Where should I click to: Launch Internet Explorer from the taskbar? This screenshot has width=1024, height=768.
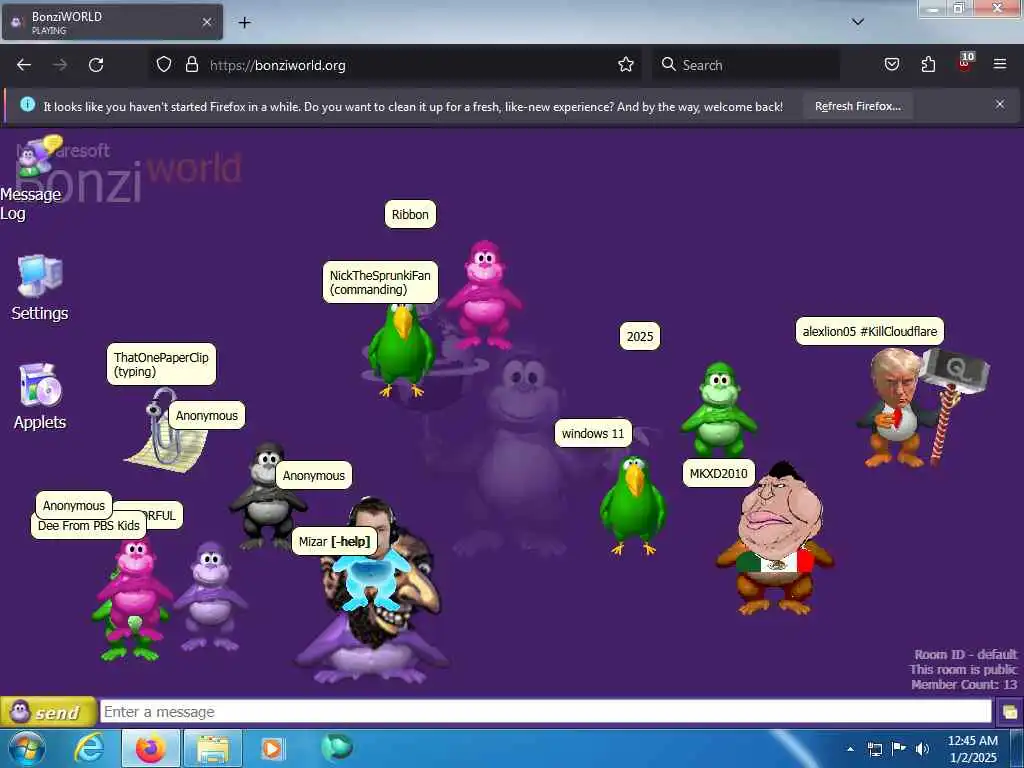point(89,748)
